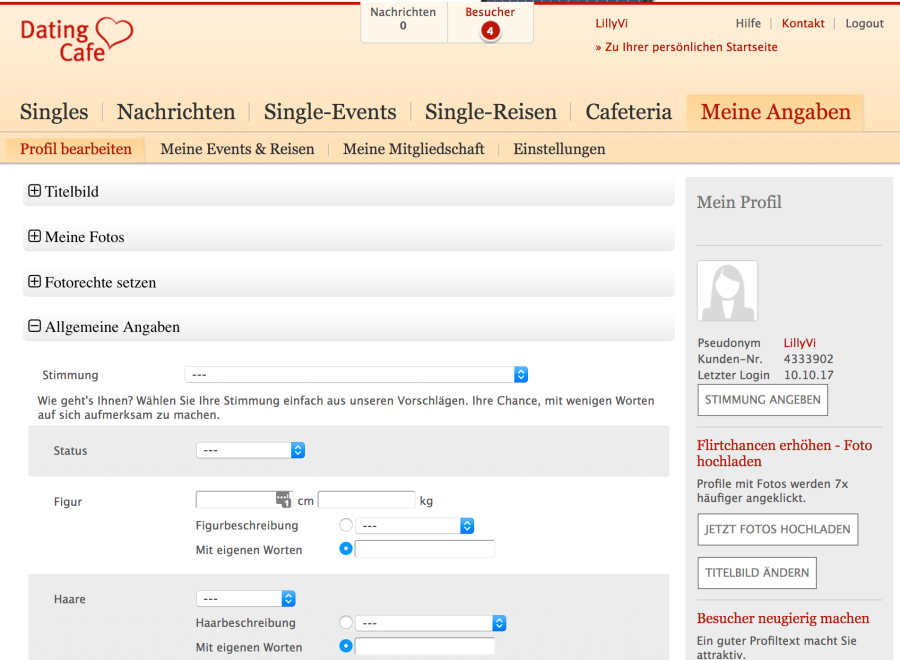Click the Logout link
The height and width of the screenshot is (660, 900).
[864, 23]
